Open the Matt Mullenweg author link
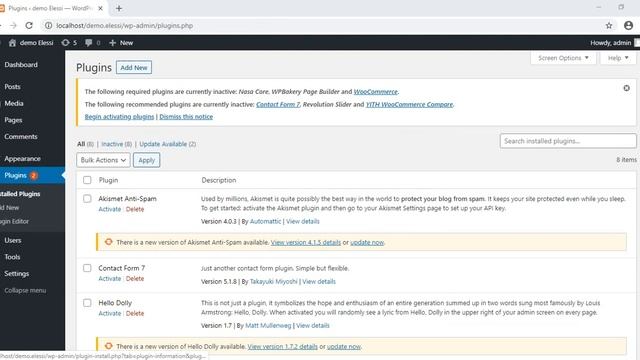 [268, 325]
